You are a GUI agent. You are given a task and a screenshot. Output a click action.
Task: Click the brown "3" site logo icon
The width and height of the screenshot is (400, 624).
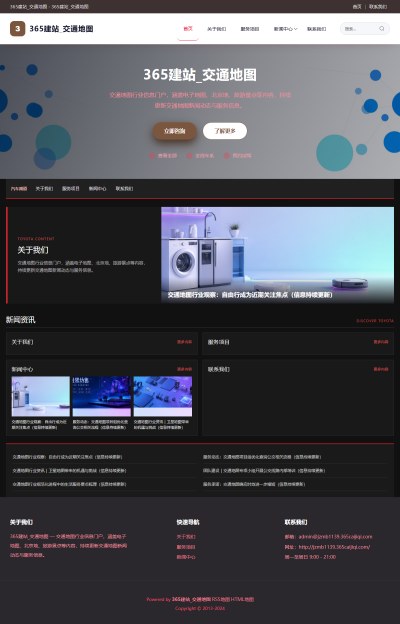[x=18, y=29]
